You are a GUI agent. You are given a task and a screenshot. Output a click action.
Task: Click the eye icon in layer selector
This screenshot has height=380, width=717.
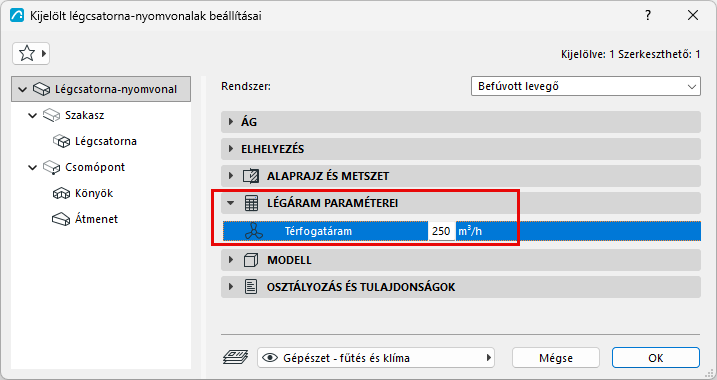270,358
